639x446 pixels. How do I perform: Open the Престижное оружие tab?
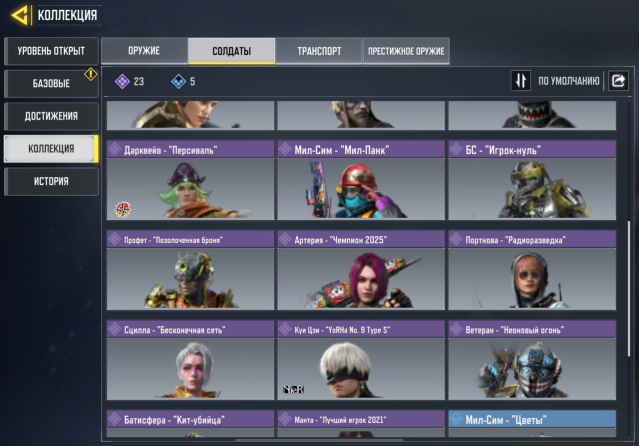pos(406,51)
